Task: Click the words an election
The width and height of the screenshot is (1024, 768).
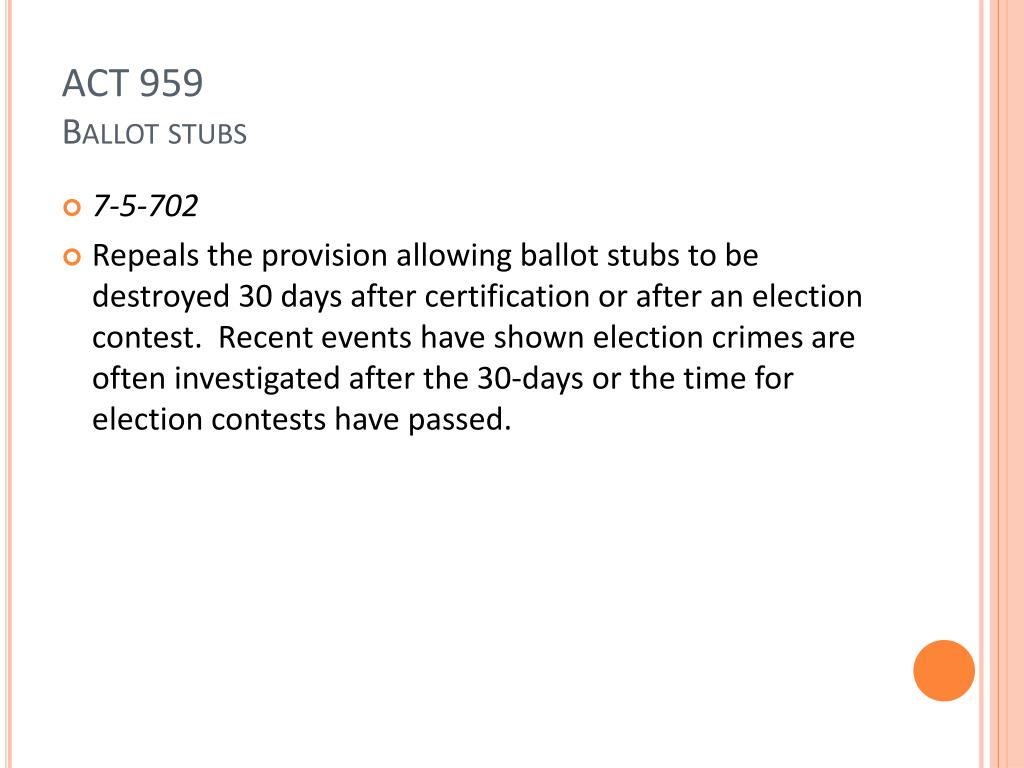Action: [x=786, y=296]
